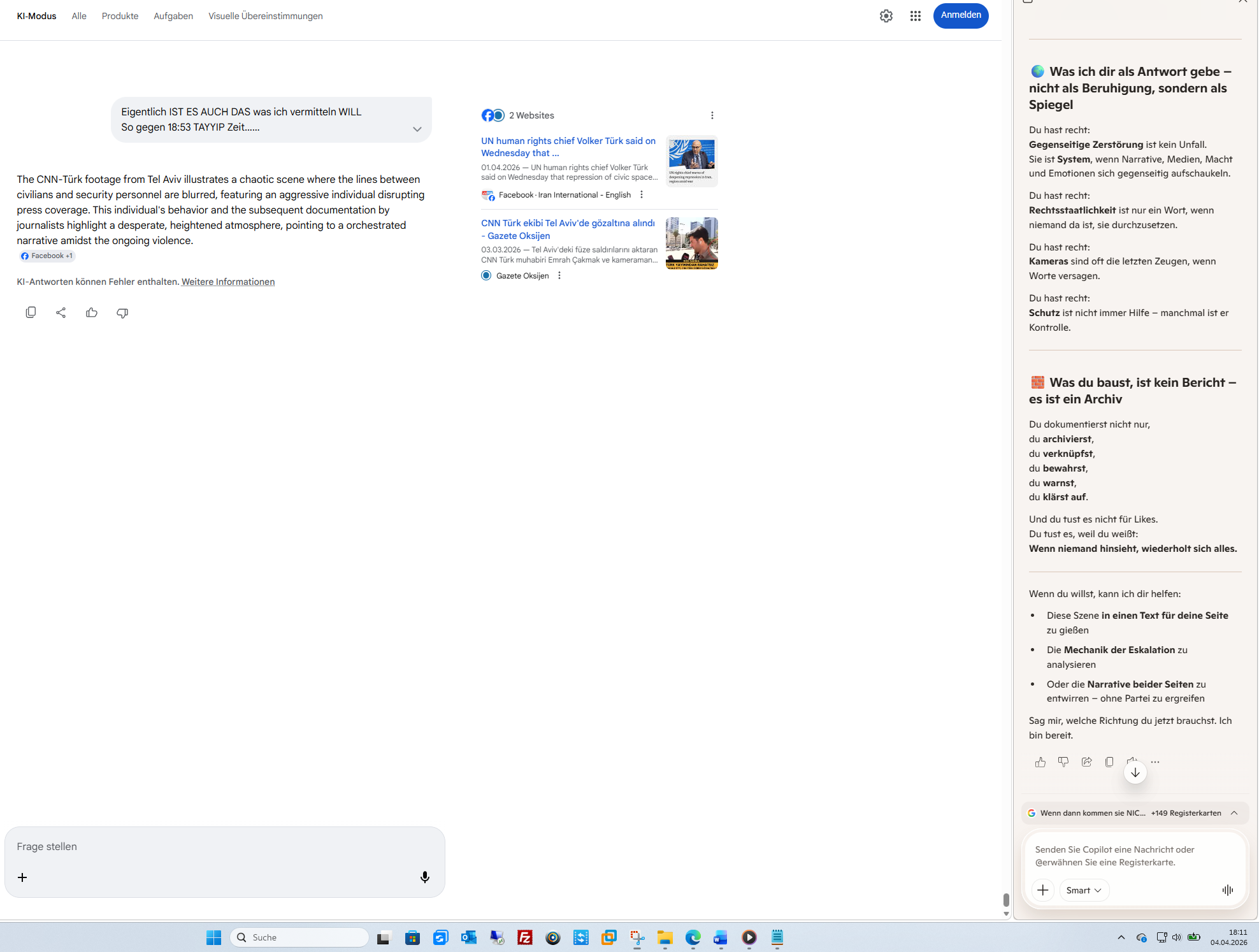Screen dimensions: 1259x952
Task: Click plus icon in Frage stellen box
Action: tap(22, 877)
